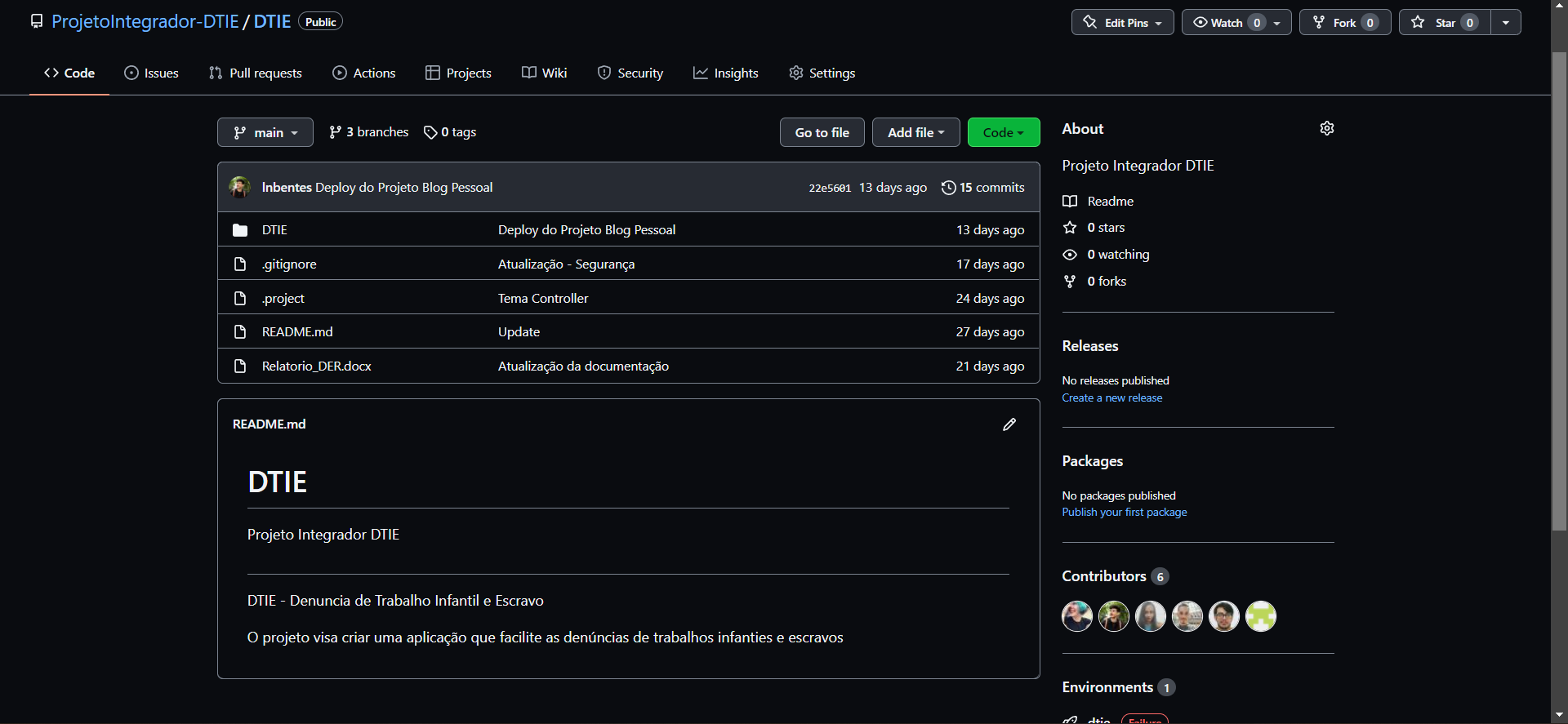Screen dimensions: 1568x724
Task: Click the .gitignore file icon
Action: point(240,264)
